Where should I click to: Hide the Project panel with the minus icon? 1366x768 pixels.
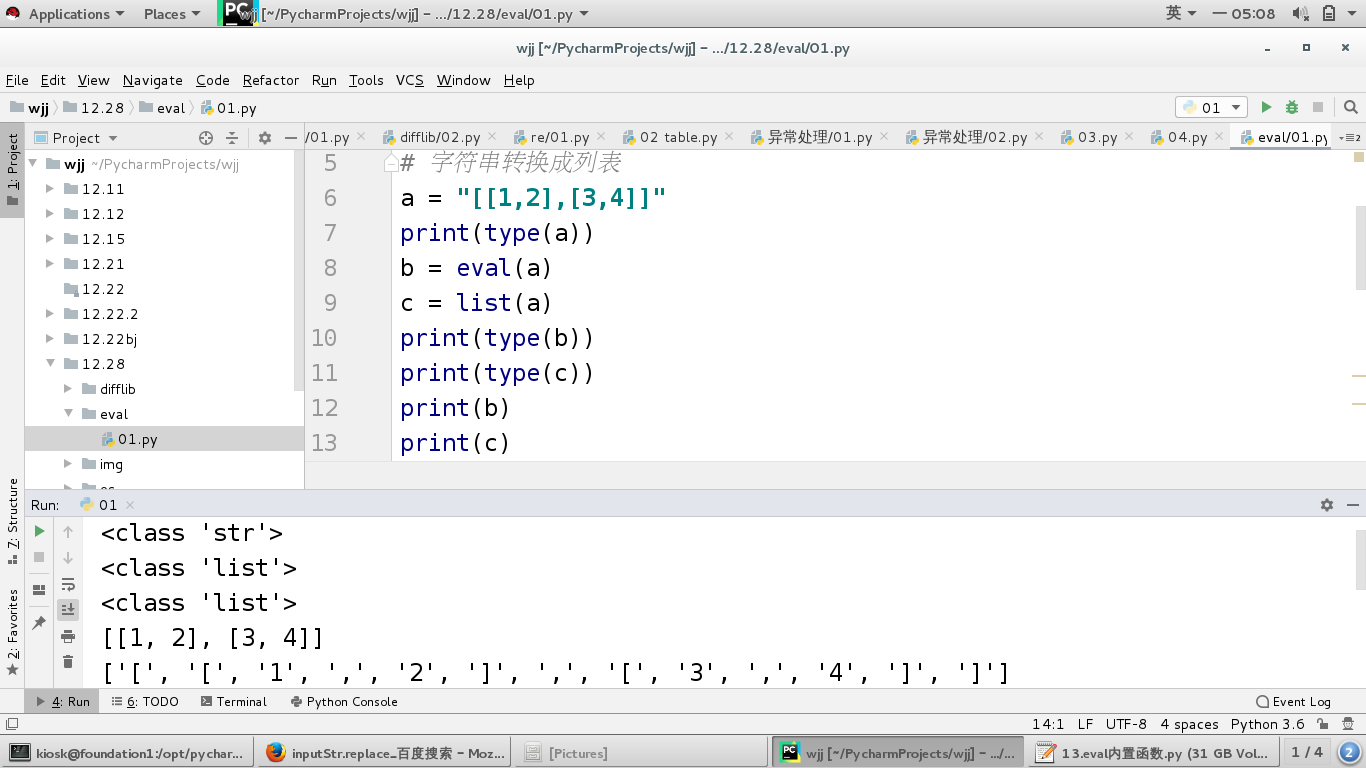click(x=291, y=138)
